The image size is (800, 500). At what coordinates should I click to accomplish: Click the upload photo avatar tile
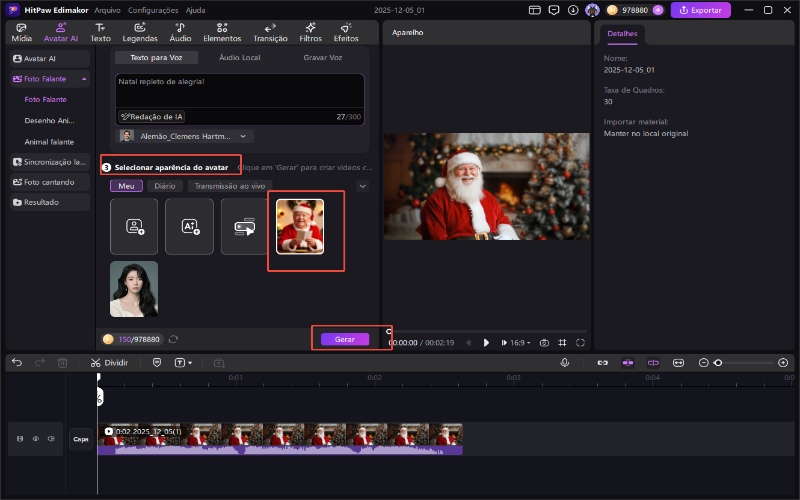pos(134,227)
